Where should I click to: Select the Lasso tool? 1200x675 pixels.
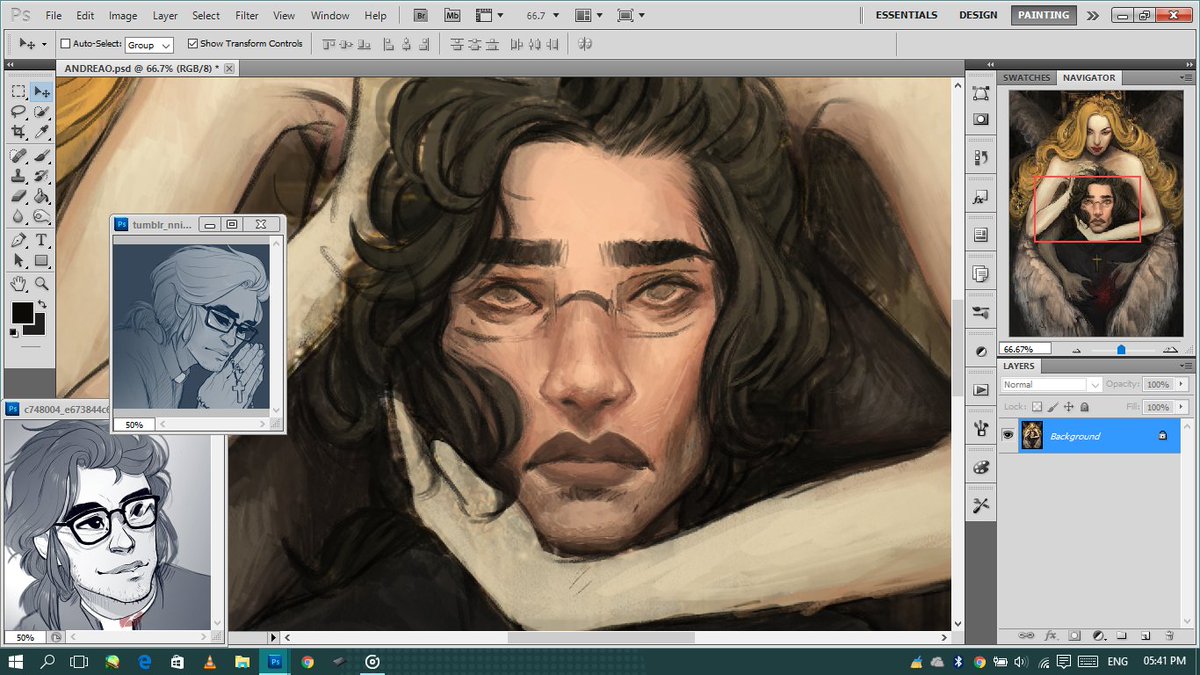point(18,112)
